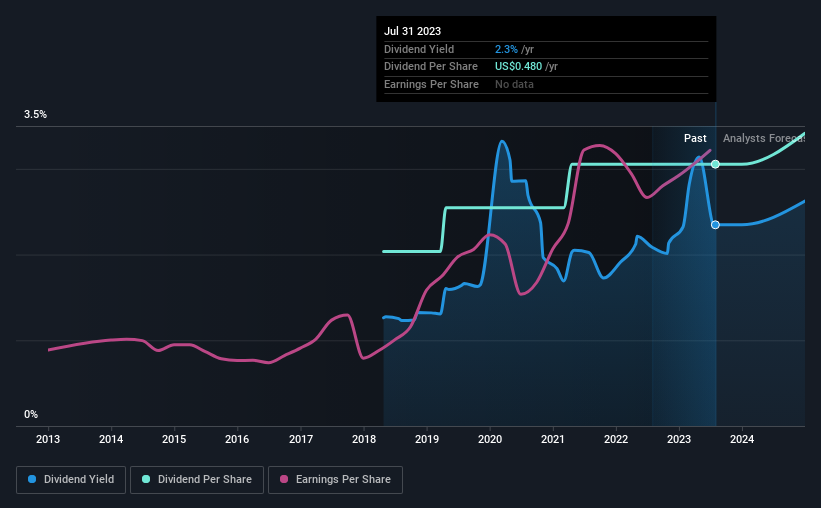Click the 2018 x-axis label
This screenshot has width=821, height=508.
pyautogui.click(x=364, y=439)
